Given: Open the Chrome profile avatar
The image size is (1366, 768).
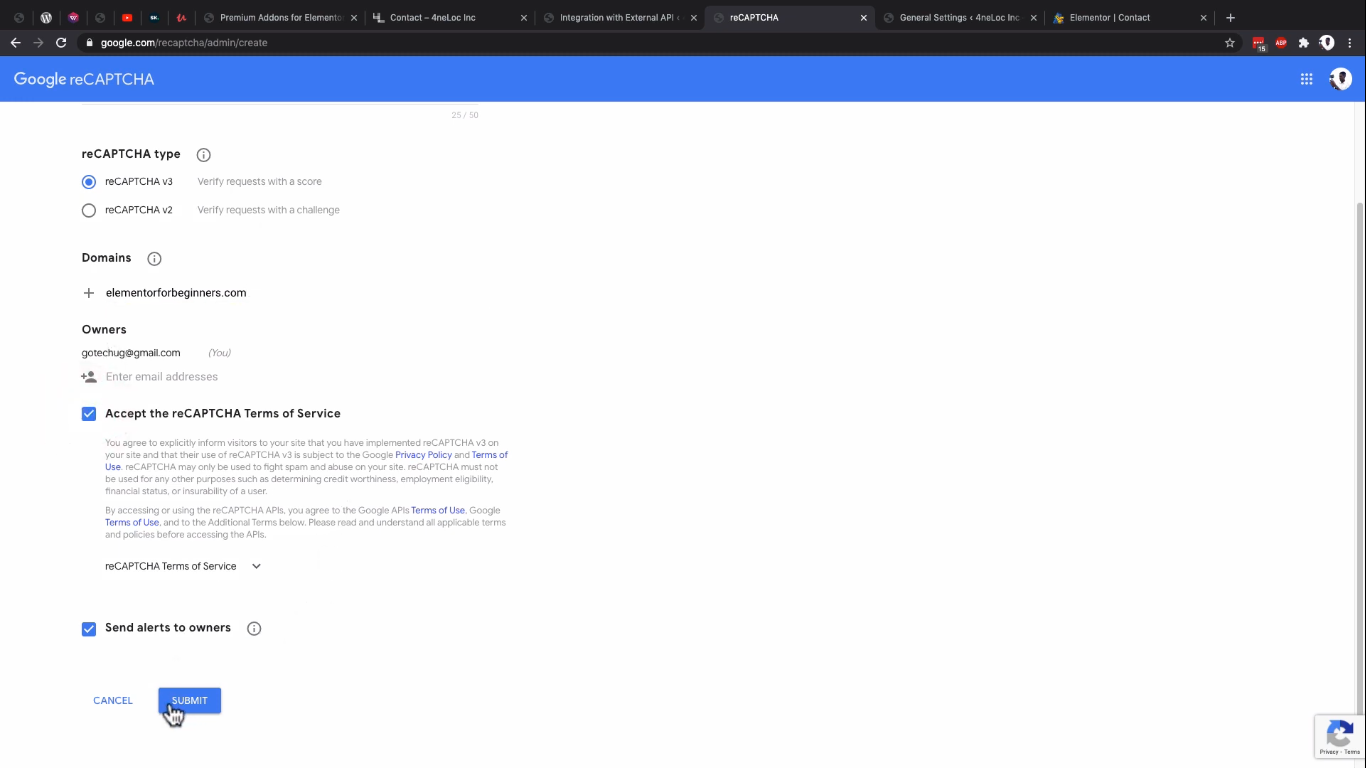Looking at the screenshot, I should [x=1327, y=43].
